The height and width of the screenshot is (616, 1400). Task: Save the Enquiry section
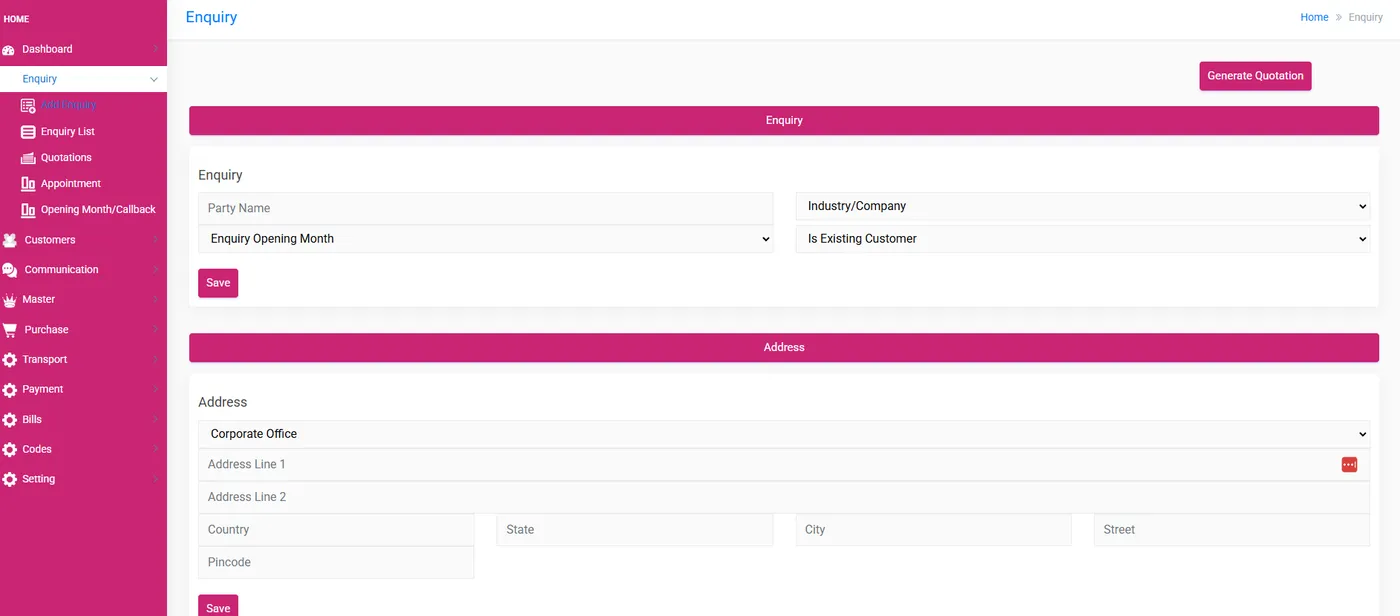tap(218, 283)
